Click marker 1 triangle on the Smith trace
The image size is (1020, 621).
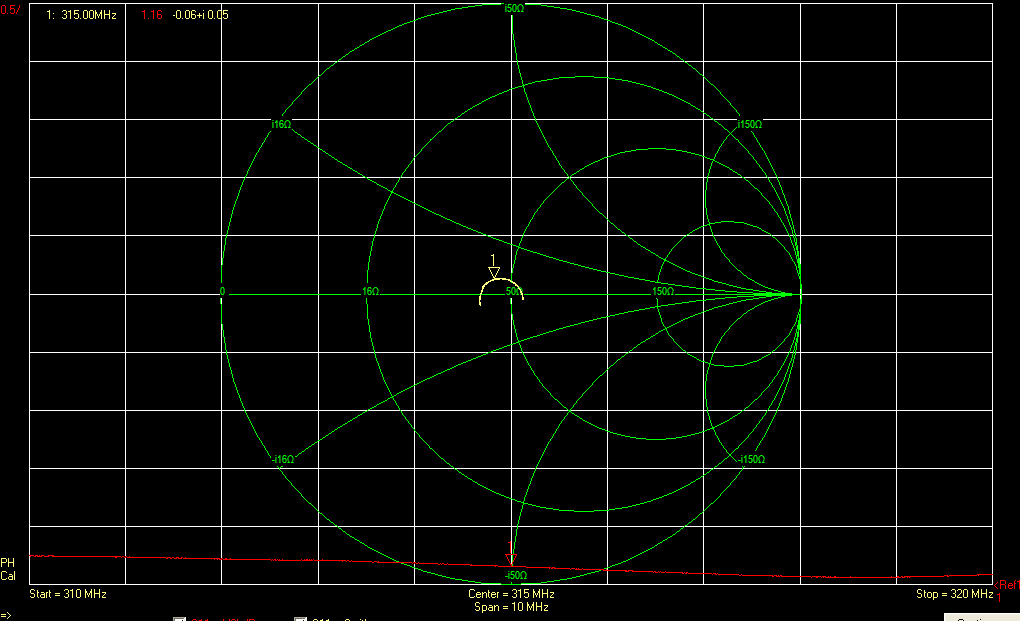coord(494,272)
